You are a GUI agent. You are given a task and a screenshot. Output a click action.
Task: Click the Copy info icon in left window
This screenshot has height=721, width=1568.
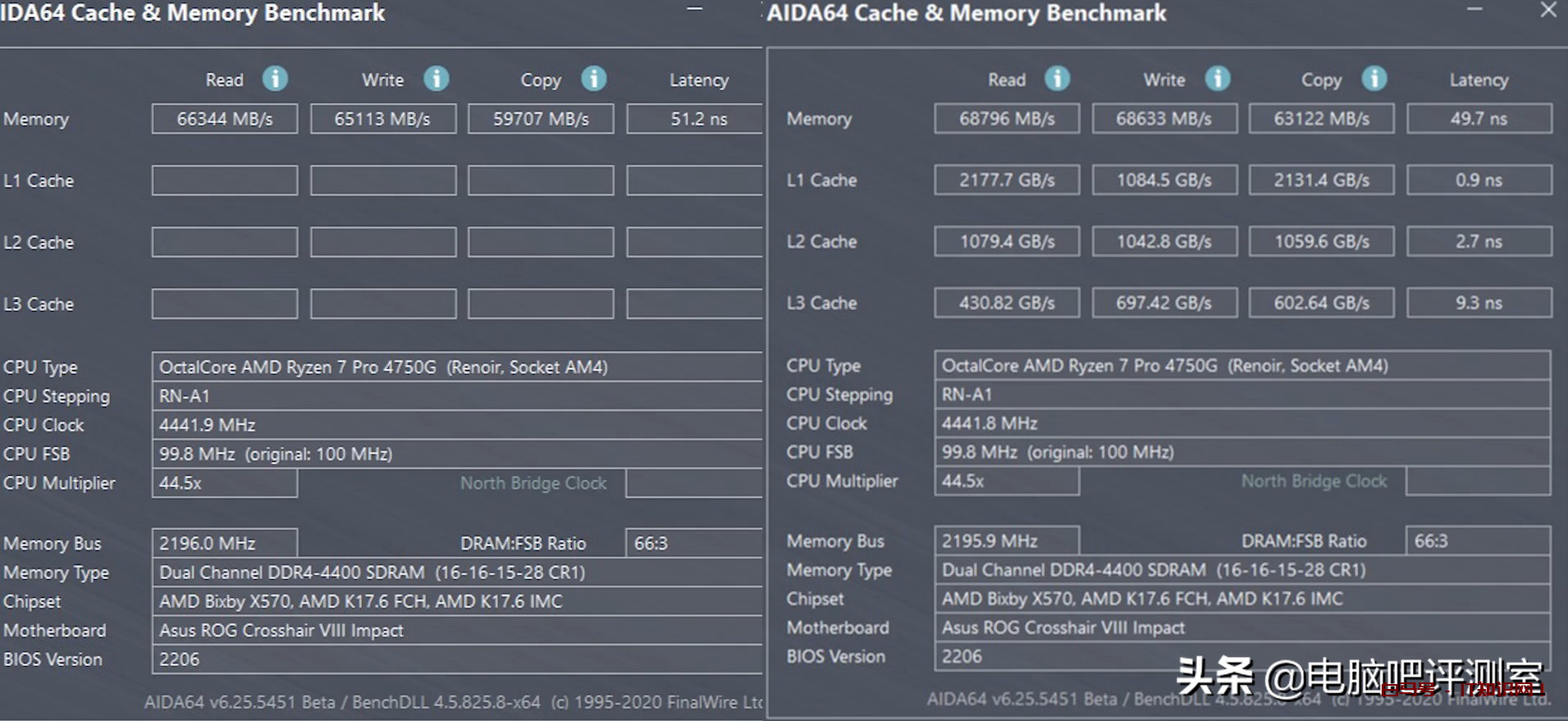(x=593, y=79)
